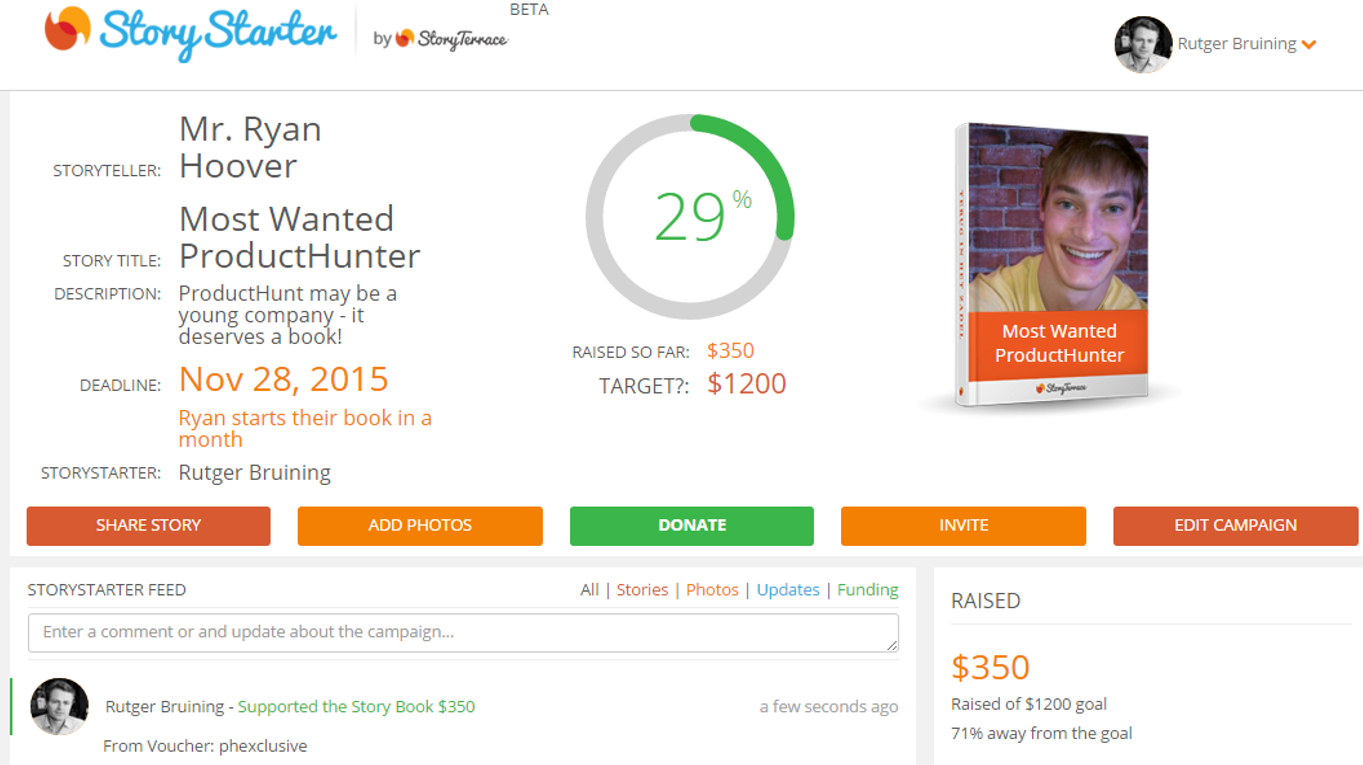Open the user avatar in the header
The image size is (1363, 765).
(x=1143, y=44)
